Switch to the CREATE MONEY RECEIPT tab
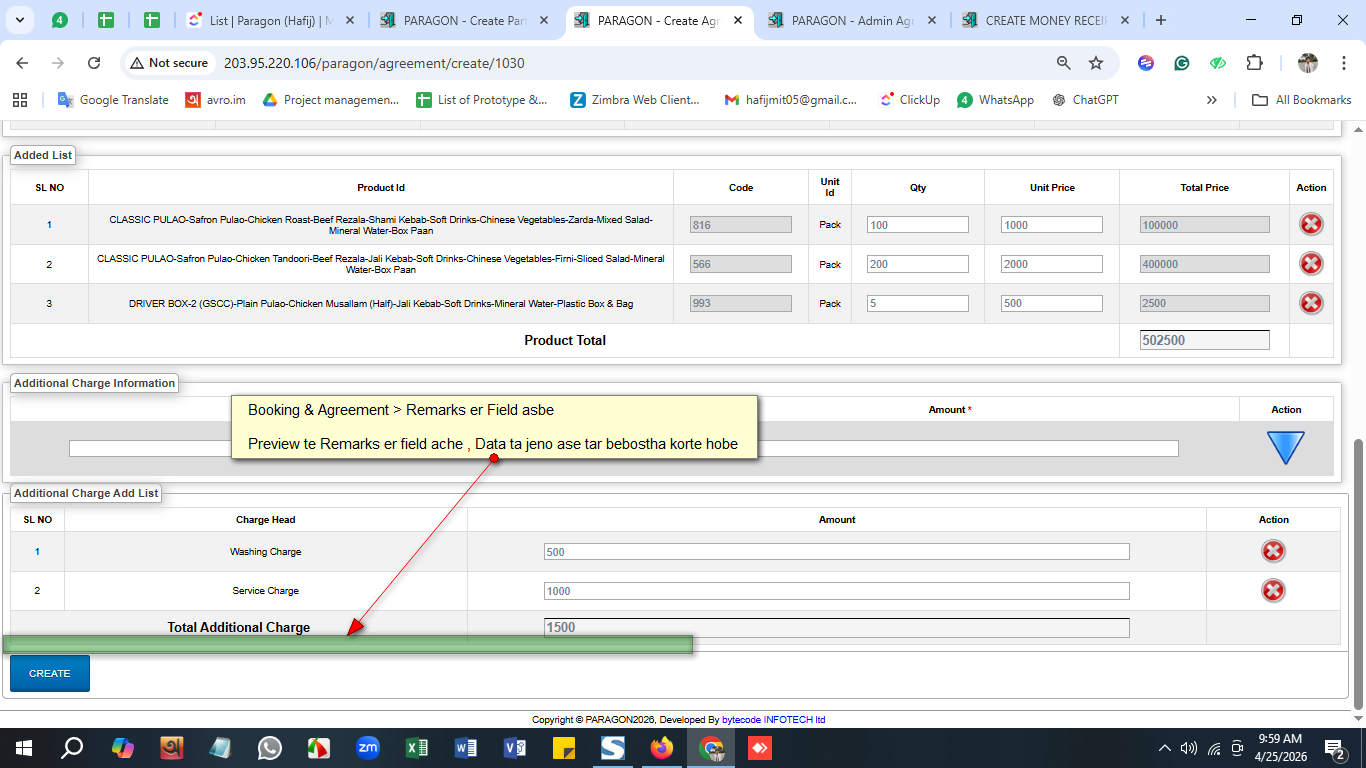The width and height of the screenshot is (1366, 768). point(1045,20)
